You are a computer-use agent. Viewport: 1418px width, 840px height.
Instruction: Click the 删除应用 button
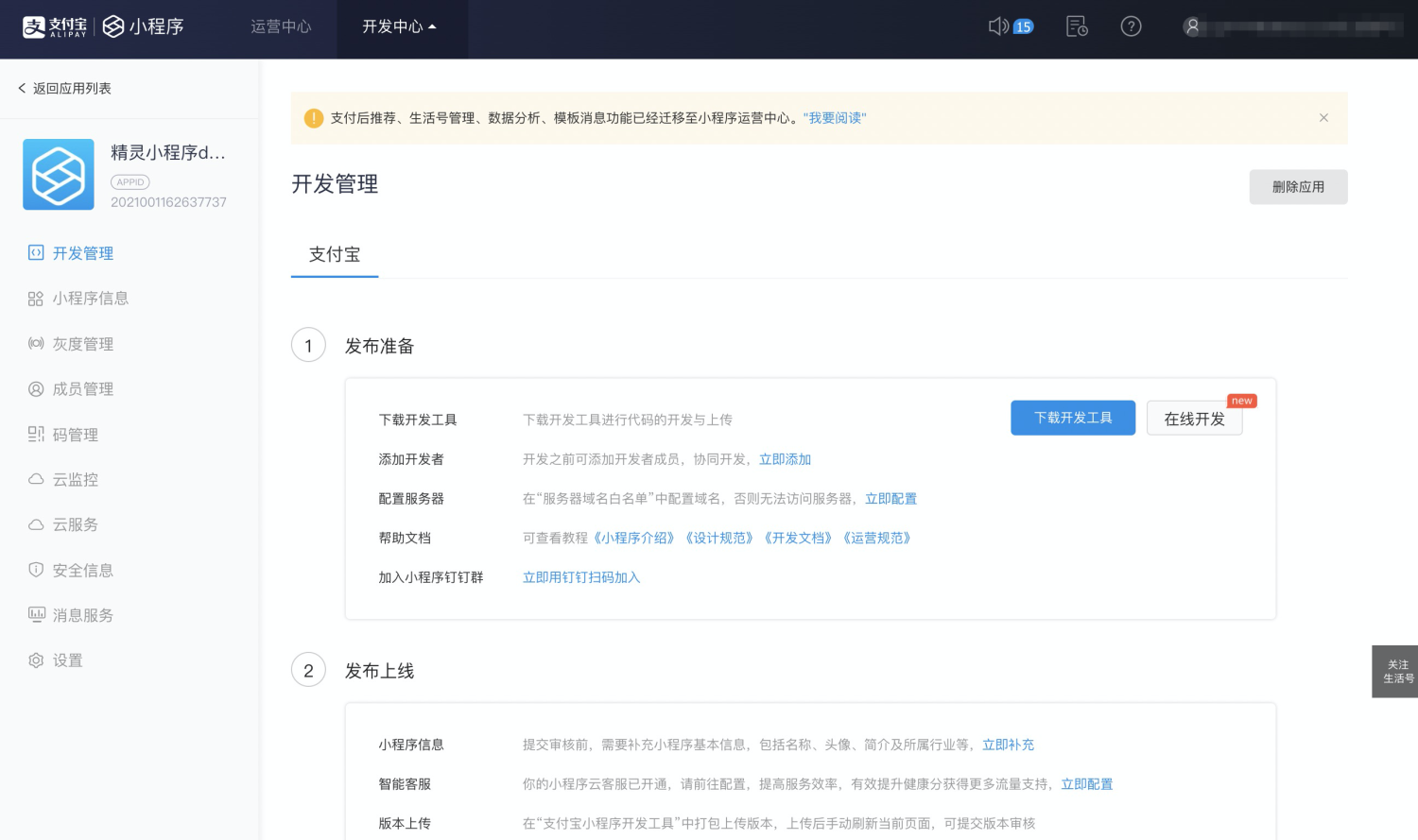[x=1298, y=187]
